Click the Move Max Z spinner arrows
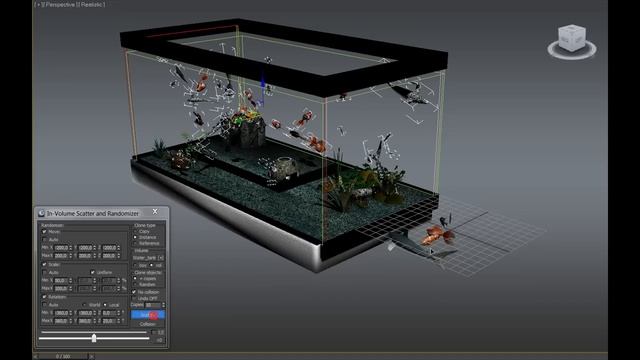This screenshot has width=640, height=360. [x=119, y=256]
